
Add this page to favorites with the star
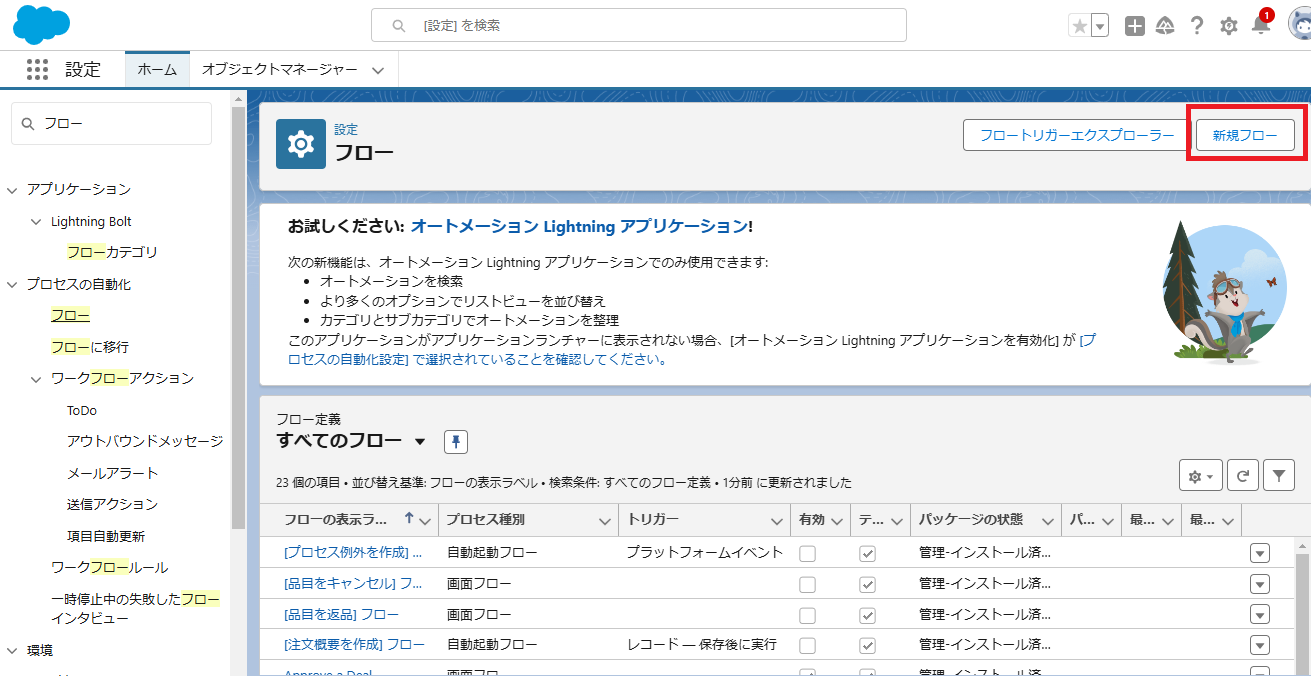[x=1079, y=26]
